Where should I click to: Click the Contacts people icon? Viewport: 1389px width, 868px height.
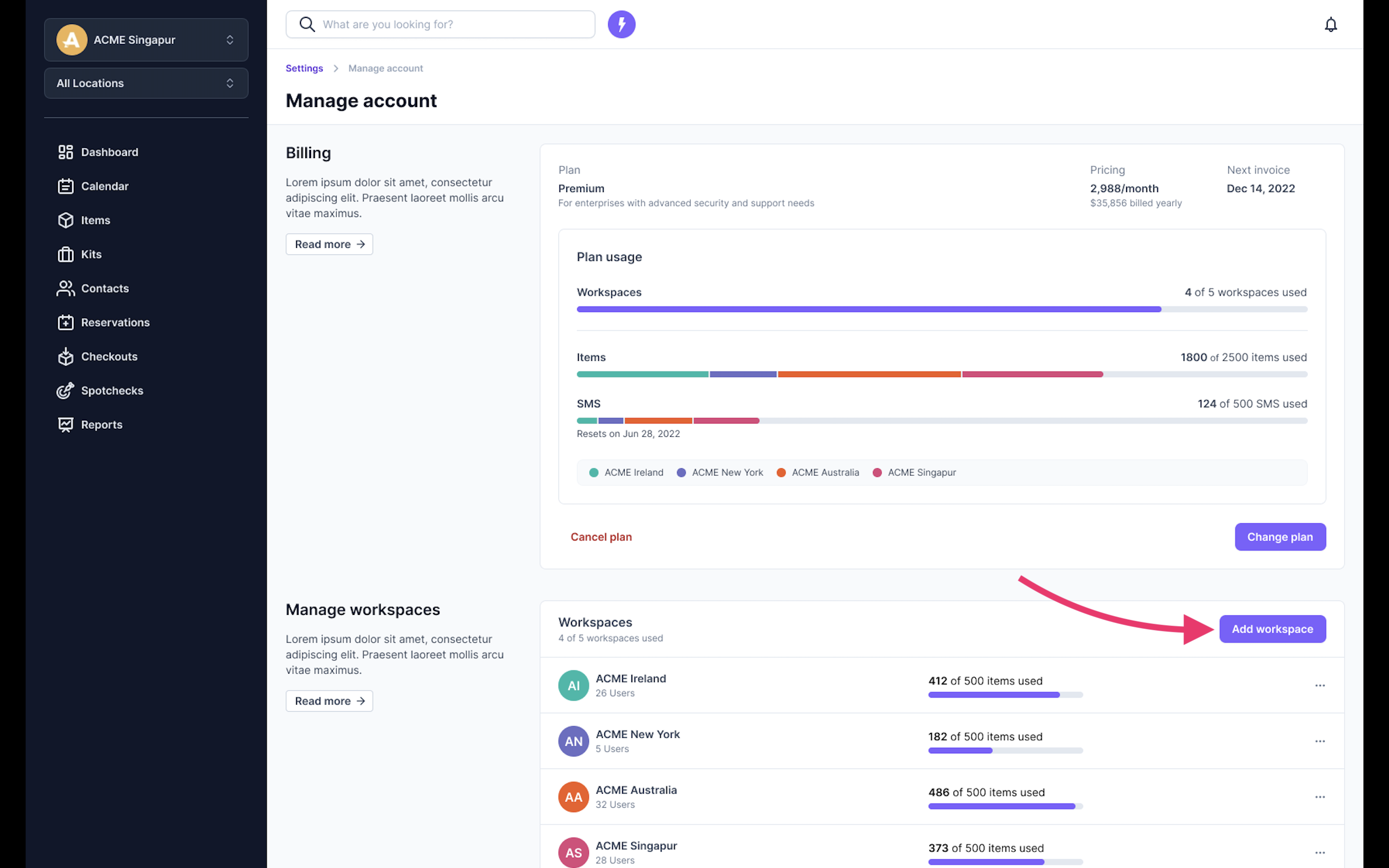(x=66, y=288)
